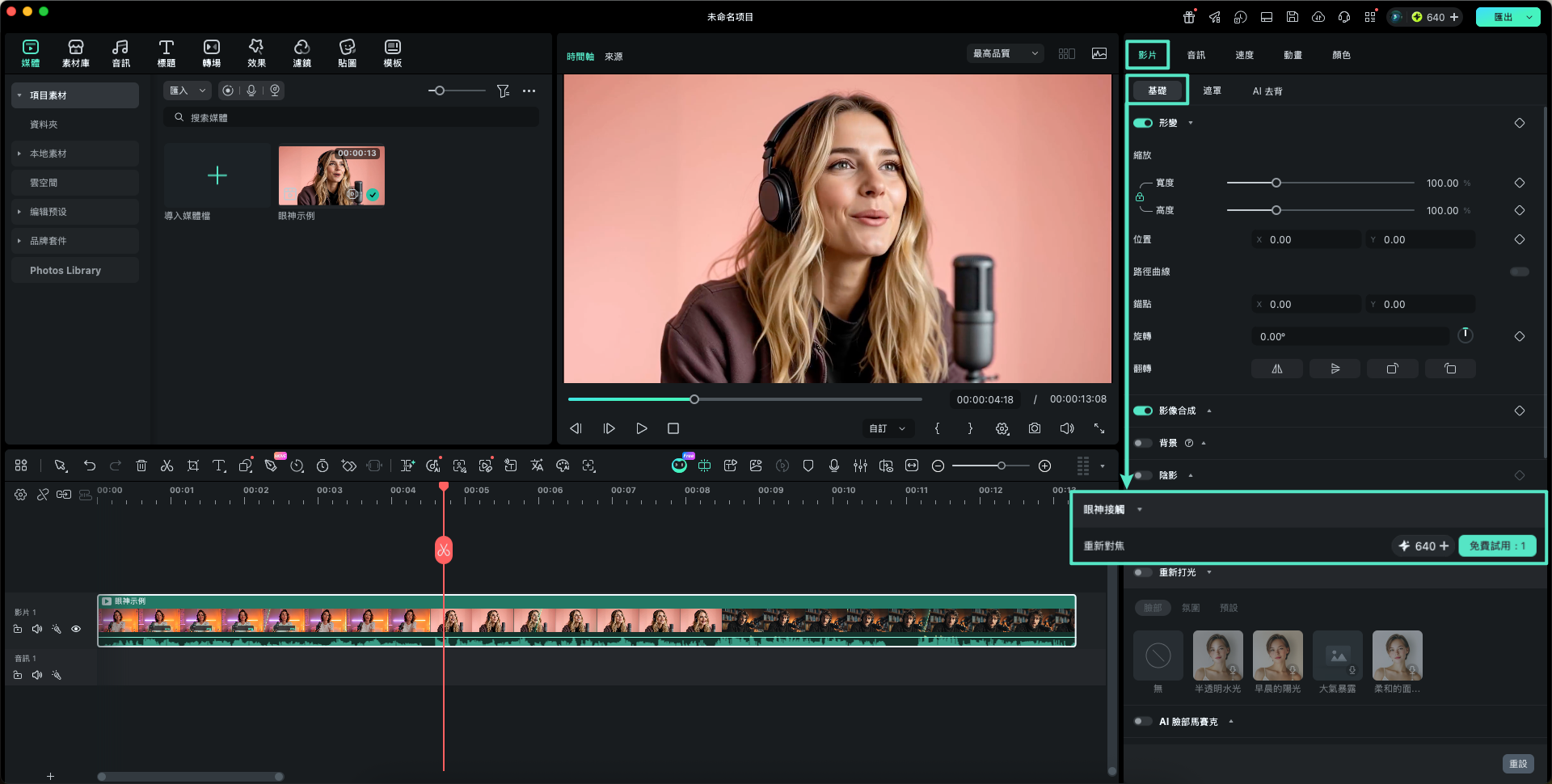
Task: Expand the 本地素材 tree item
Action: tap(19, 154)
